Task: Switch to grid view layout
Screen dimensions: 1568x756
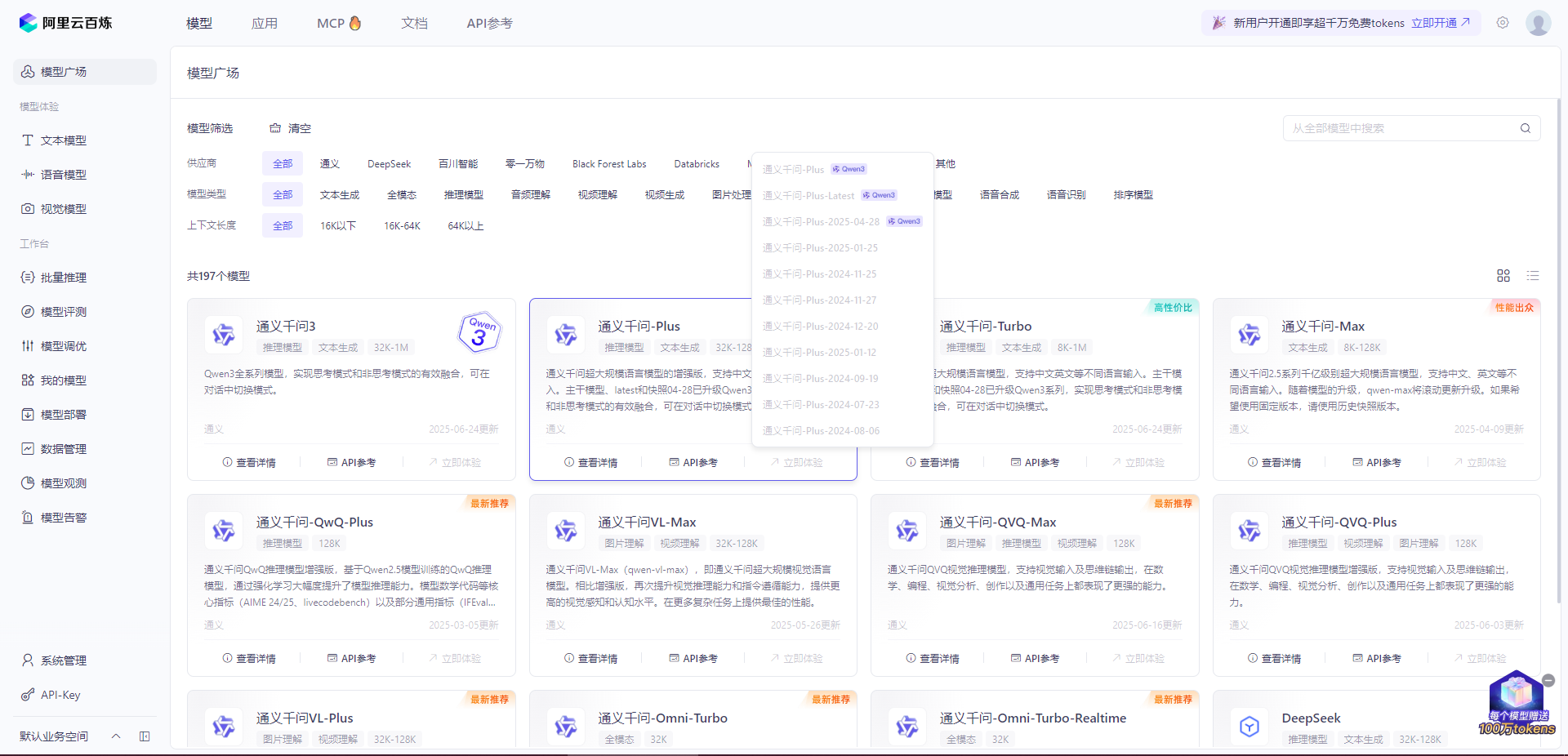Action: pyautogui.click(x=1503, y=276)
